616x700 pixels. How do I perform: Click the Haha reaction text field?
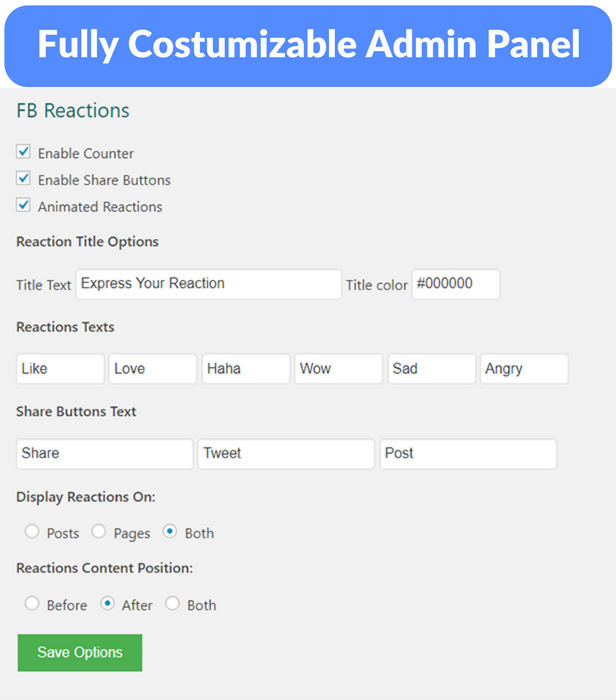pyautogui.click(x=245, y=369)
